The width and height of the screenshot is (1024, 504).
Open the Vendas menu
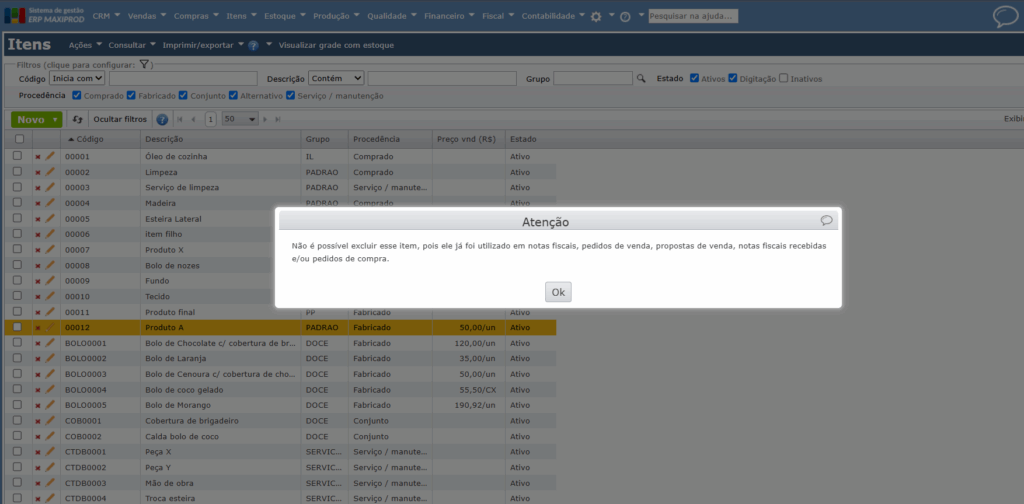[x=147, y=16]
